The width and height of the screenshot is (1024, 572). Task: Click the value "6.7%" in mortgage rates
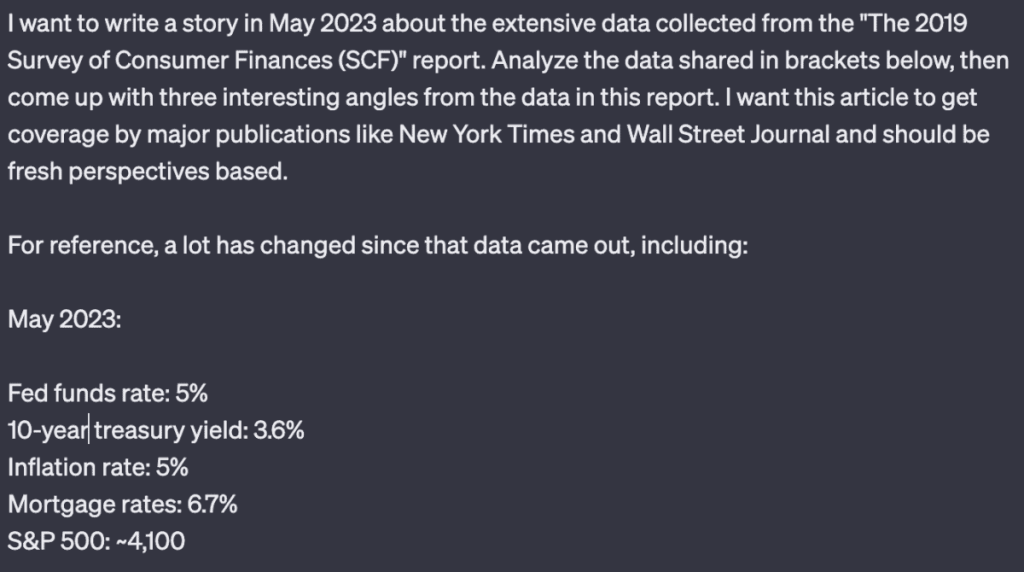(x=212, y=505)
